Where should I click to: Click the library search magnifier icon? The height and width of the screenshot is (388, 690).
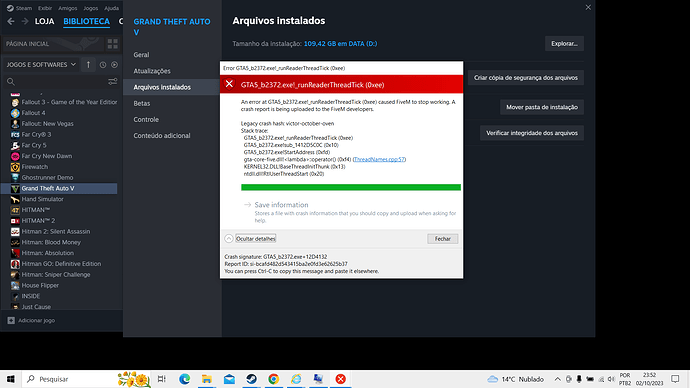pos(11,82)
